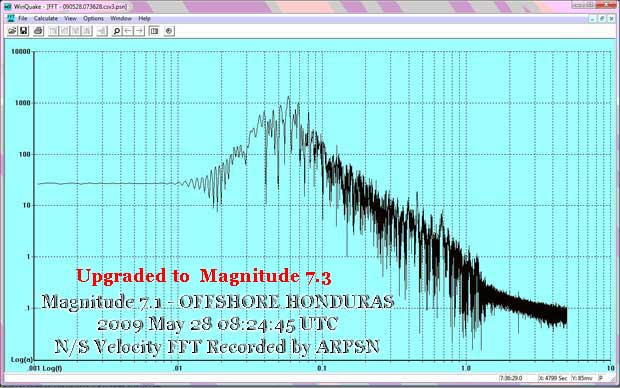The image size is (620, 388).
Task: Open the Options menu
Action: click(93, 19)
